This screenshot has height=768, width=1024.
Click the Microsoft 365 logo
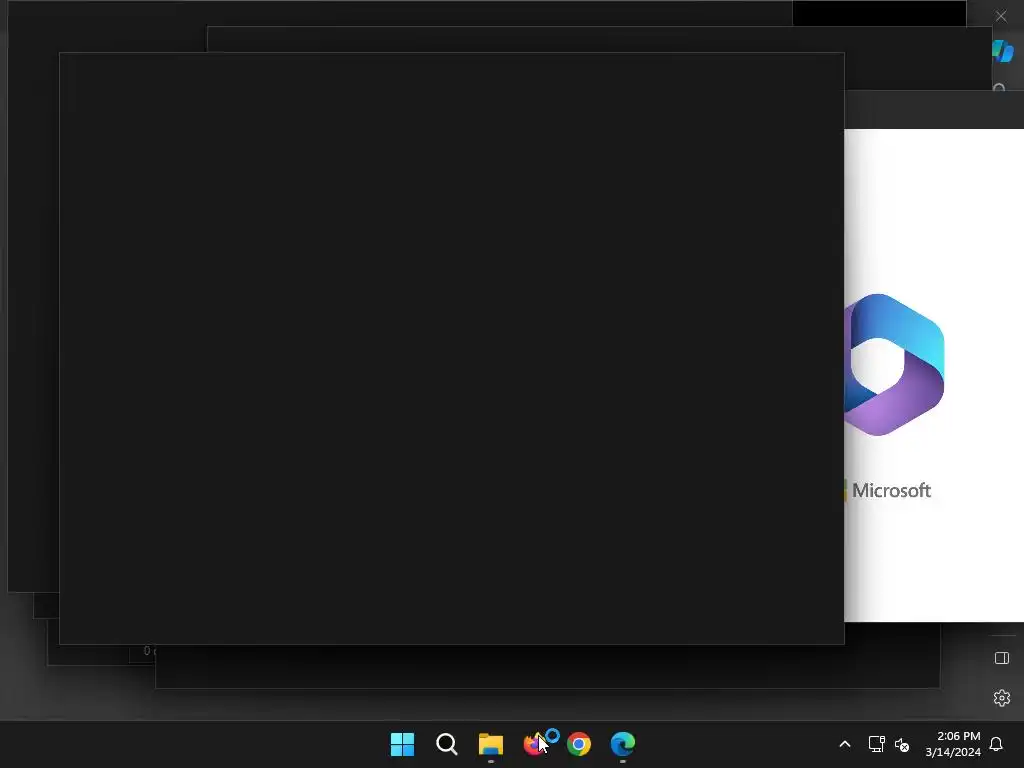tap(894, 364)
